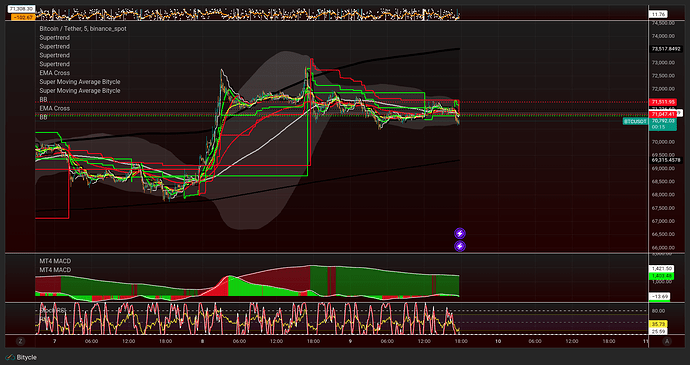Click the -13.69 MACD value label

click(x=660, y=296)
